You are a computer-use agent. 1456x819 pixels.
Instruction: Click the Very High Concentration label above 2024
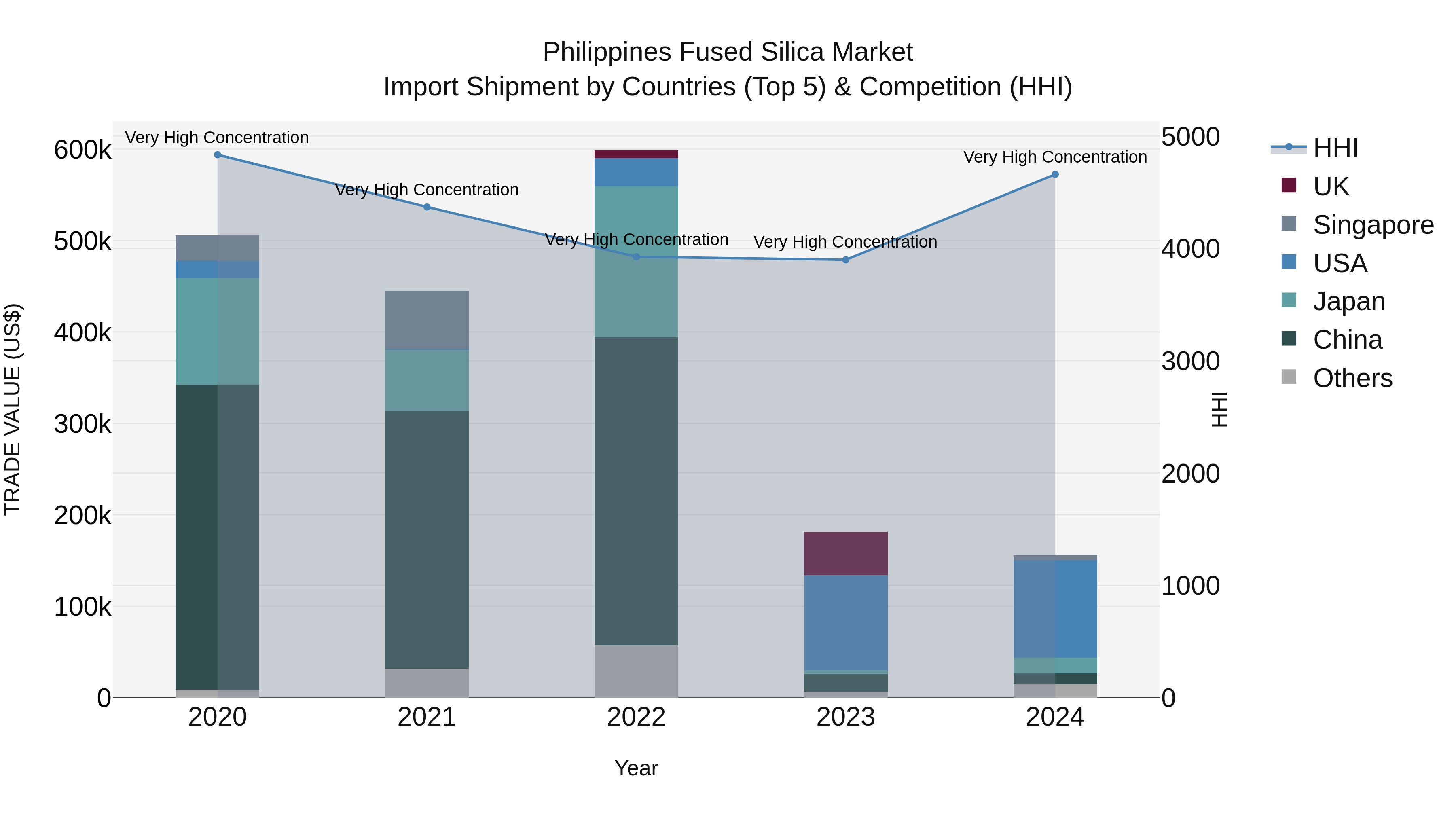click(1055, 157)
